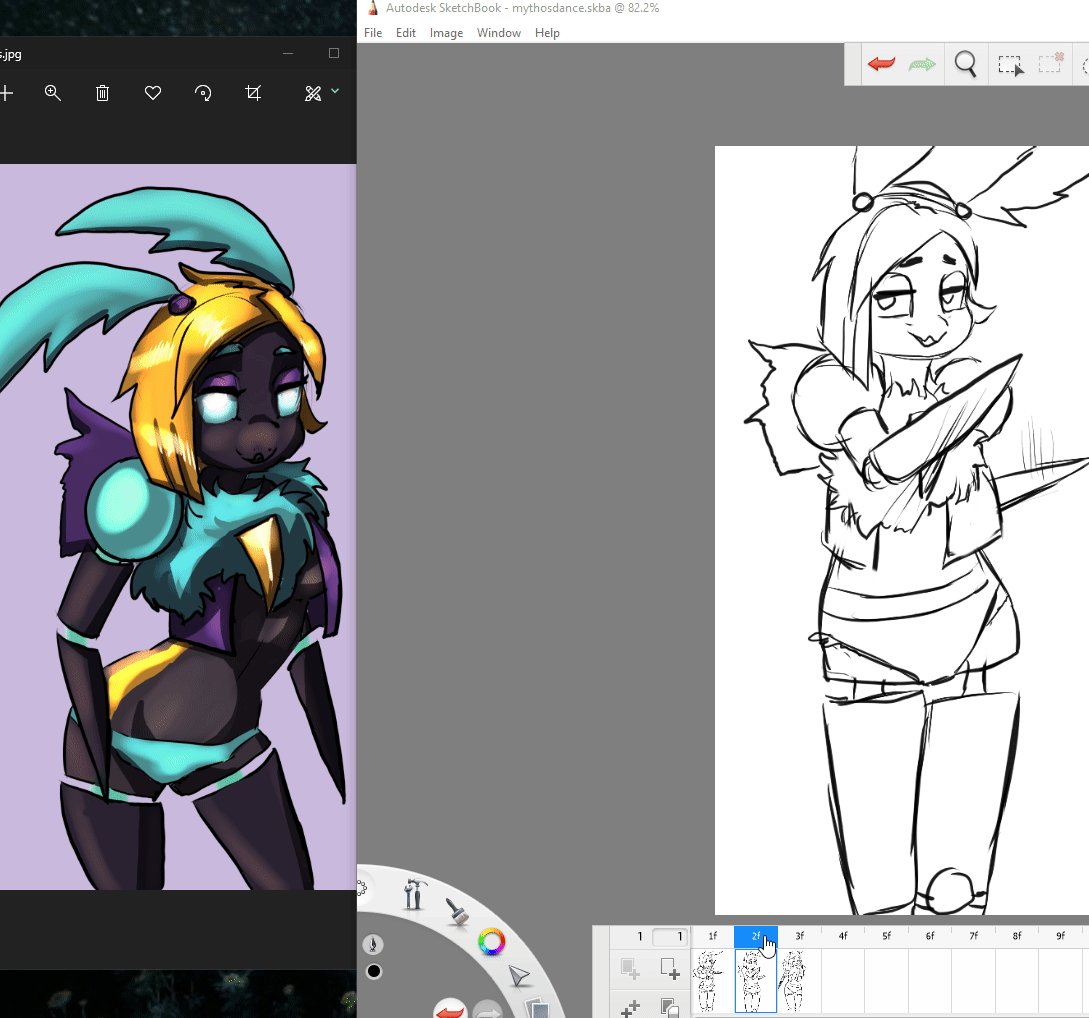Open the Window menu
The image size is (1089, 1018).
(x=498, y=33)
